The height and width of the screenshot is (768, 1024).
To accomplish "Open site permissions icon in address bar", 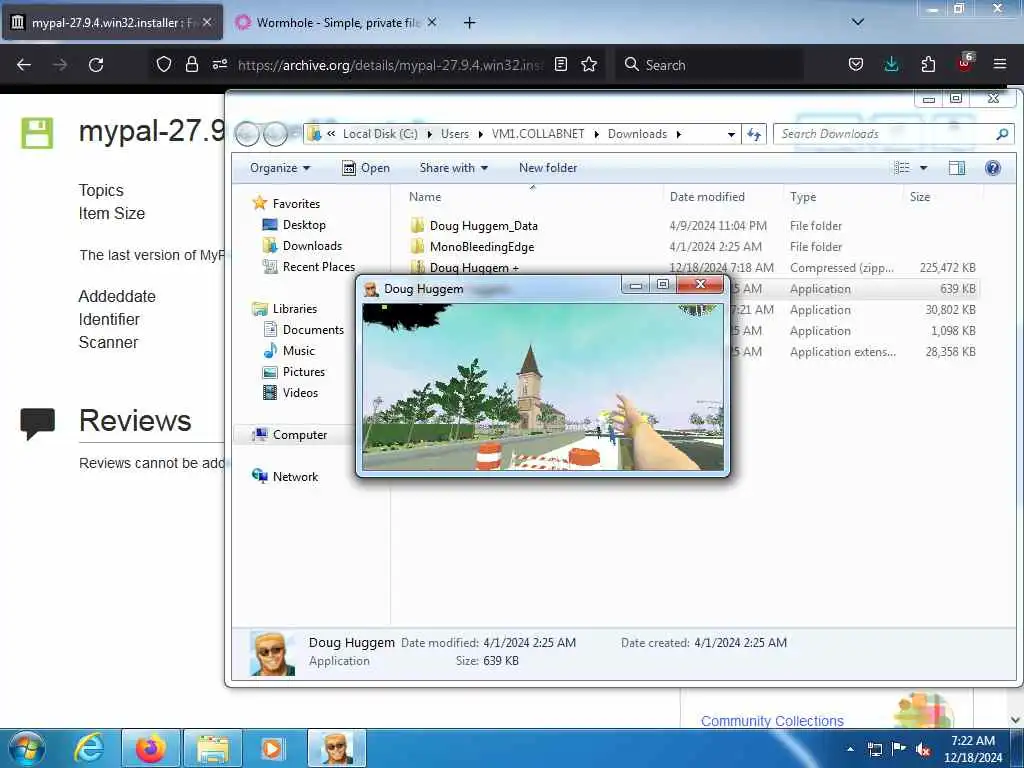I will 219,64.
